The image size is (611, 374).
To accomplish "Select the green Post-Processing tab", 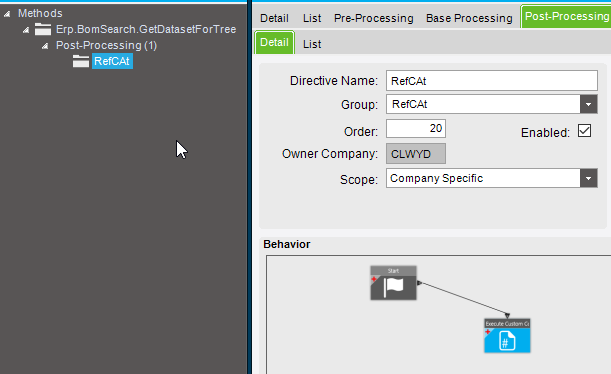I will pyautogui.click(x=566, y=16).
